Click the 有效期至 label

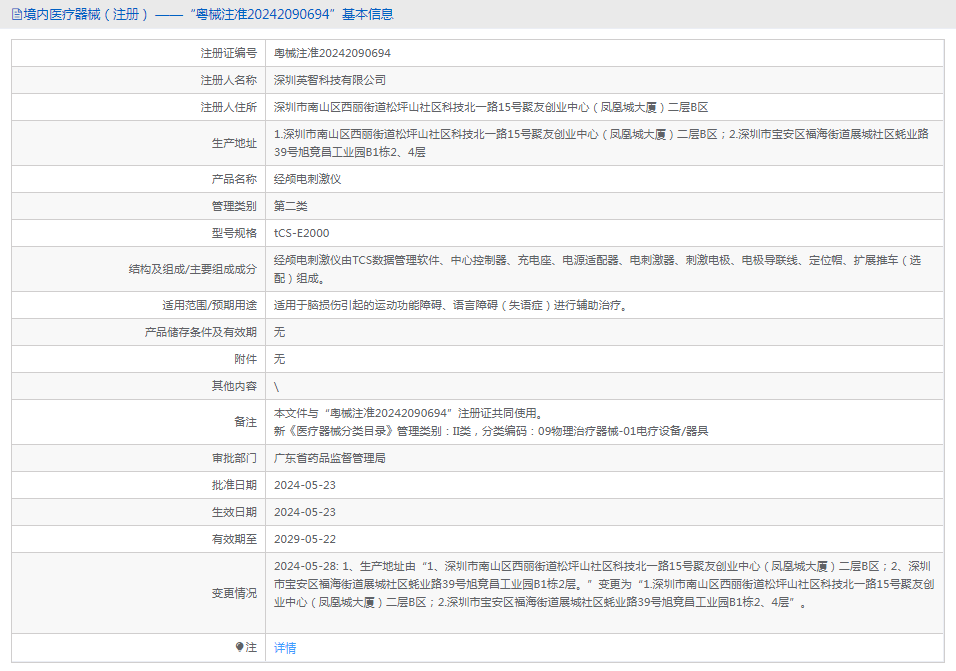pyautogui.click(x=235, y=539)
